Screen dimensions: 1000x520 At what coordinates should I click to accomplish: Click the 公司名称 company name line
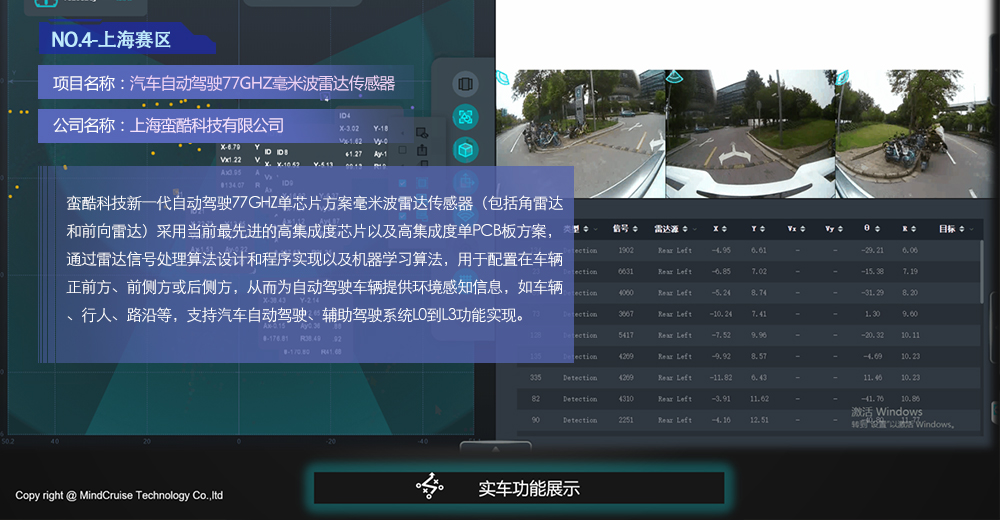(168, 125)
